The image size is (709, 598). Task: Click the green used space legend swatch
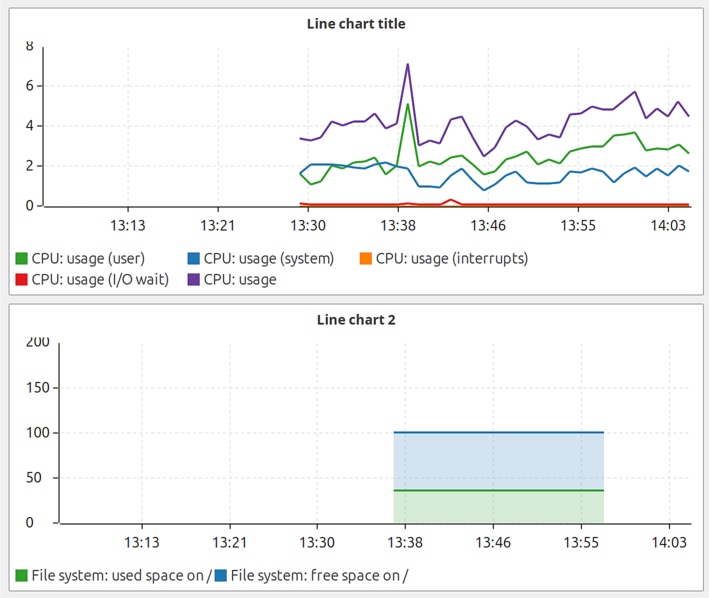tap(21, 575)
